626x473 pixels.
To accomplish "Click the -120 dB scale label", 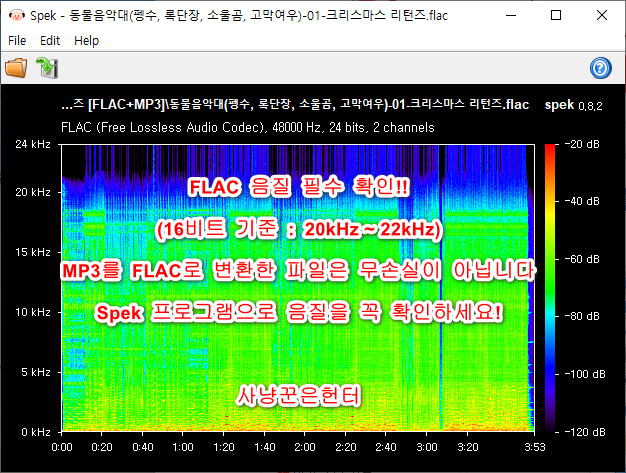I will pyautogui.click(x=585, y=432).
